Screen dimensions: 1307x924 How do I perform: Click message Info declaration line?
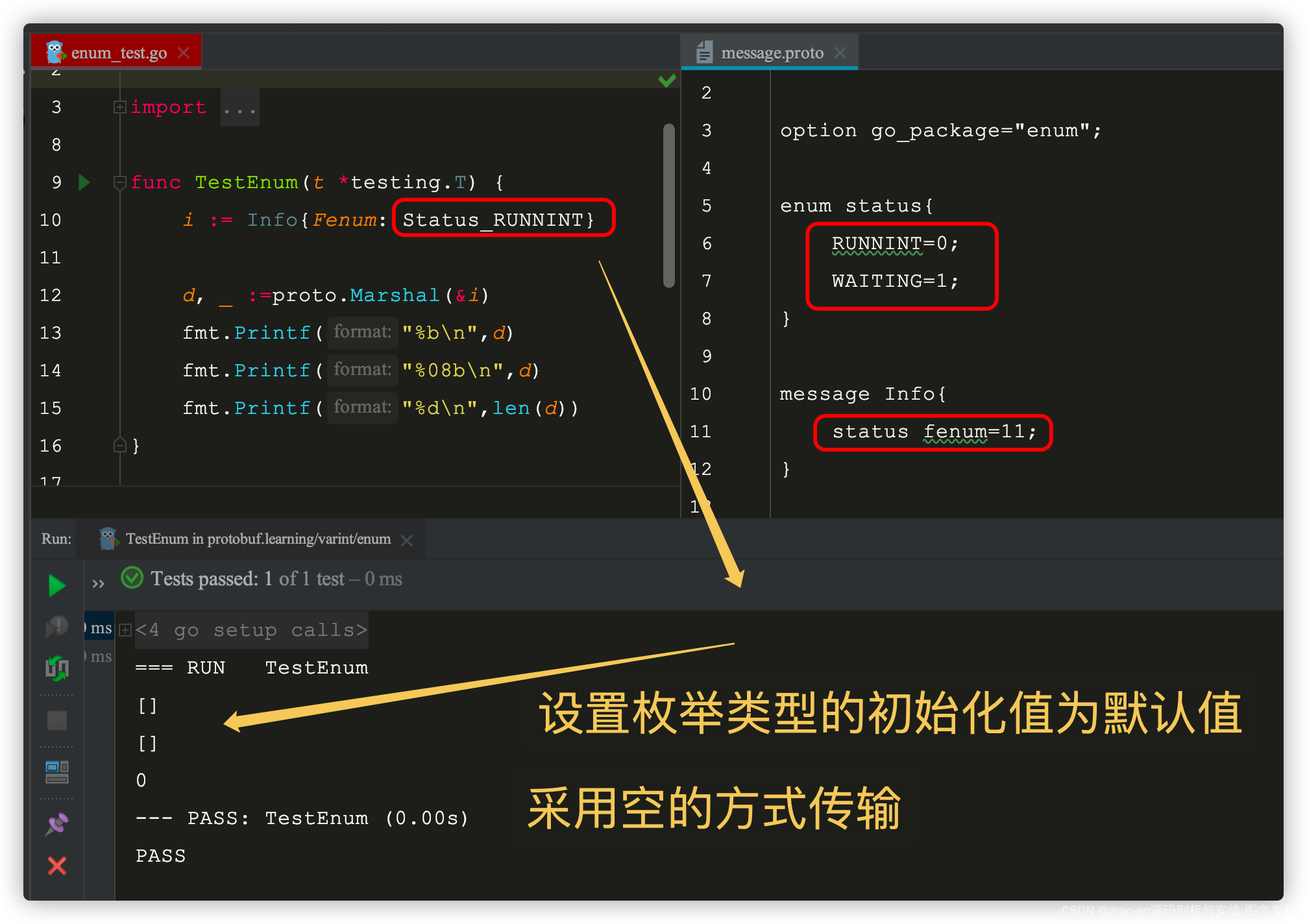tap(863, 394)
